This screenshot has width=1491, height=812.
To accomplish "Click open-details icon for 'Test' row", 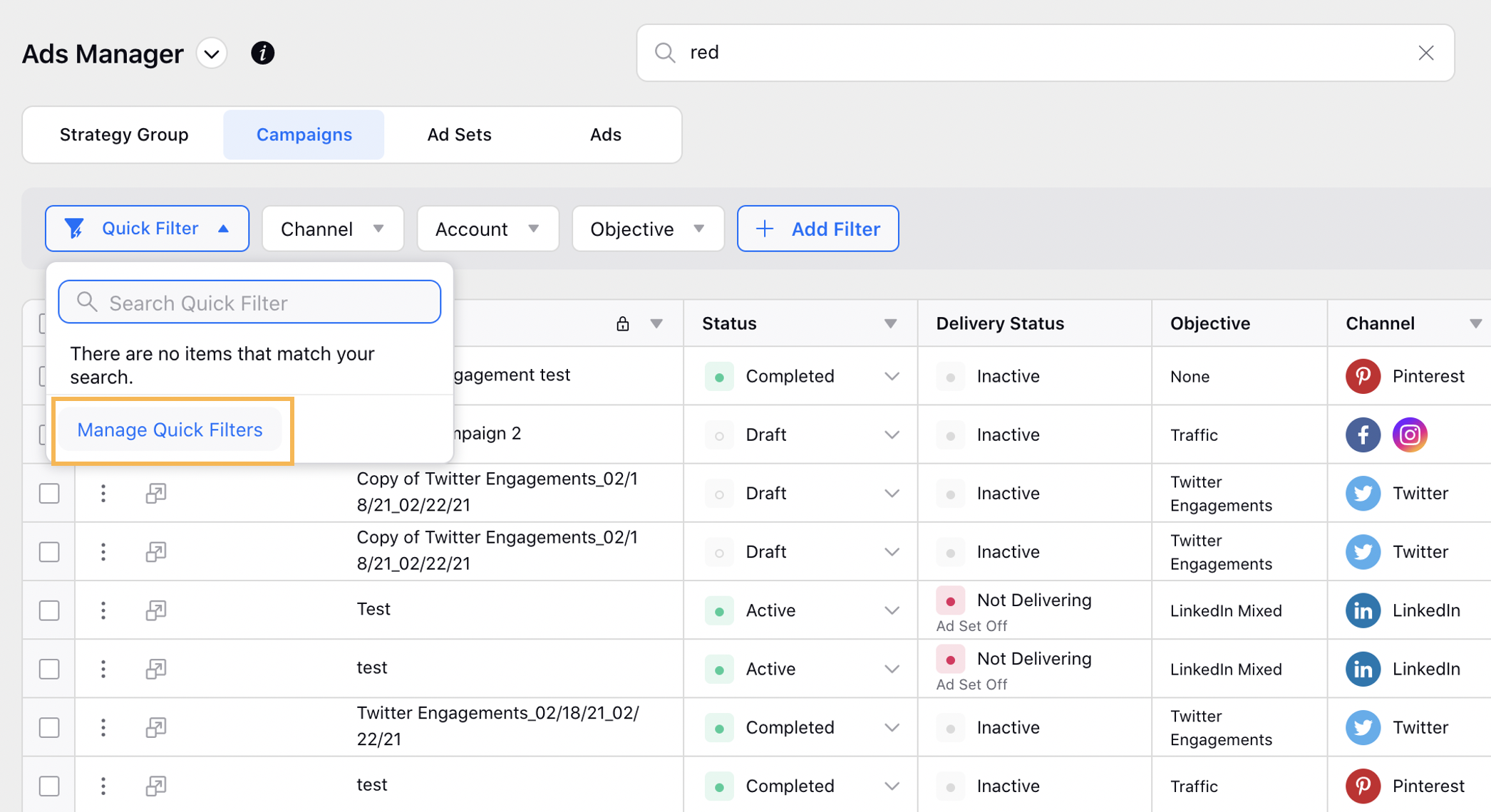I will coord(156,610).
